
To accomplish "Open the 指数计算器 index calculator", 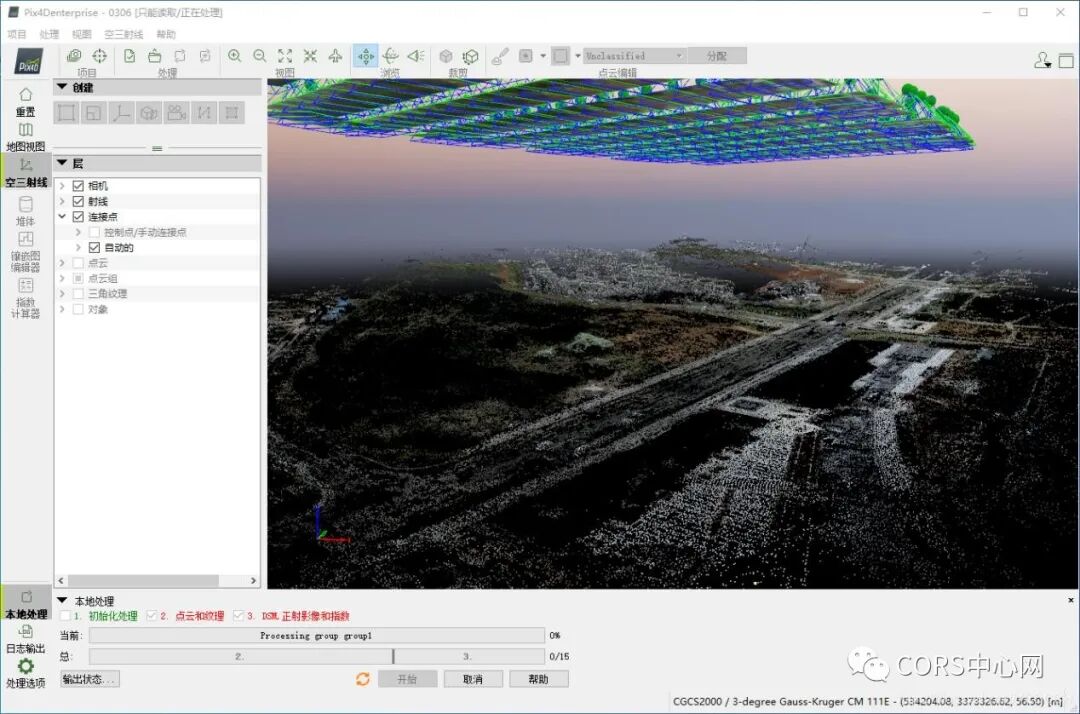I will click(x=25, y=298).
